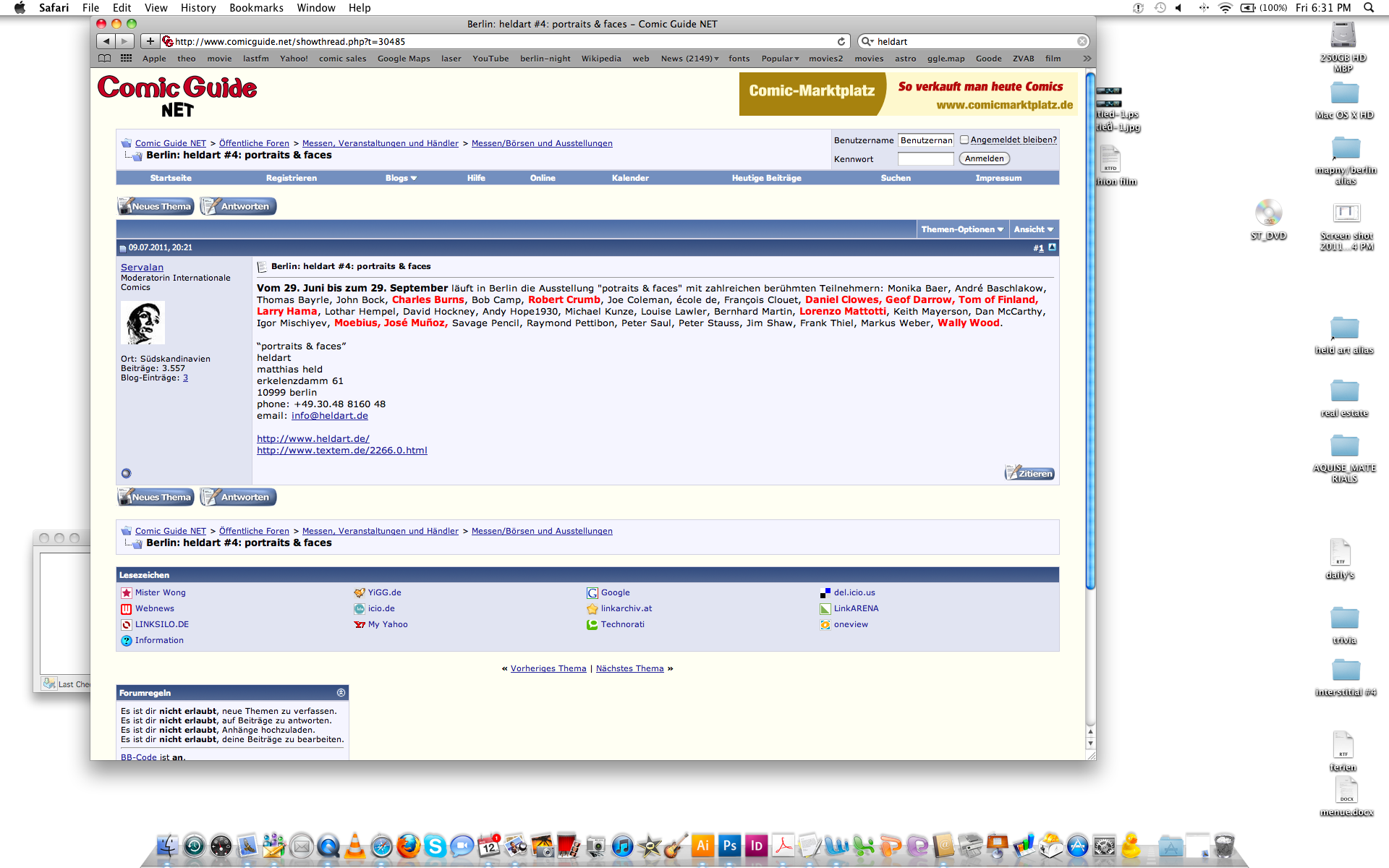Open the My Yahoo bookmark icon
The height and width of the screenshot is (868, 1389).
360,624
